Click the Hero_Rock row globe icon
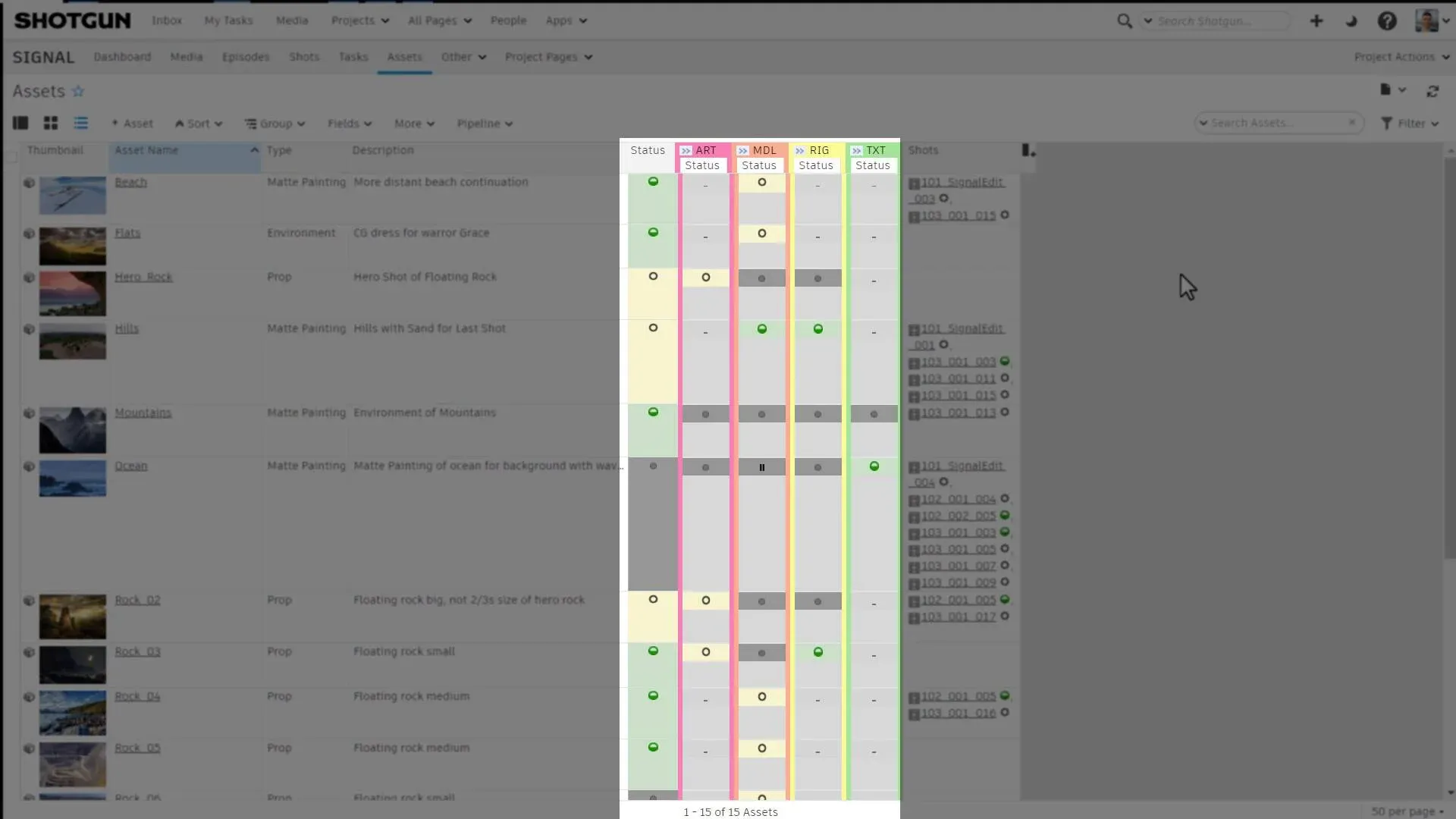This screenshot has width=1456, height=819. point(29,278)
